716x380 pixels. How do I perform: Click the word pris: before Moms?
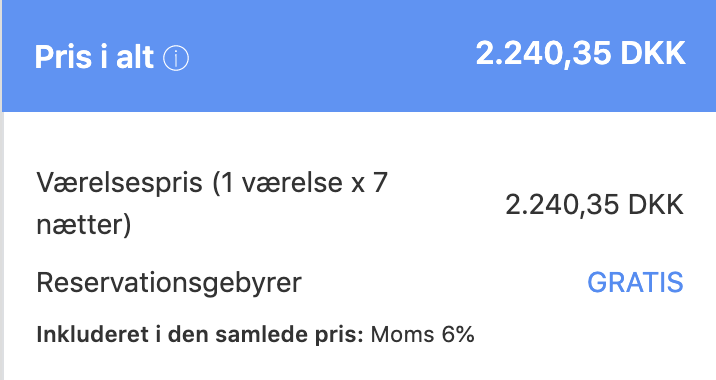click(339, 336)
